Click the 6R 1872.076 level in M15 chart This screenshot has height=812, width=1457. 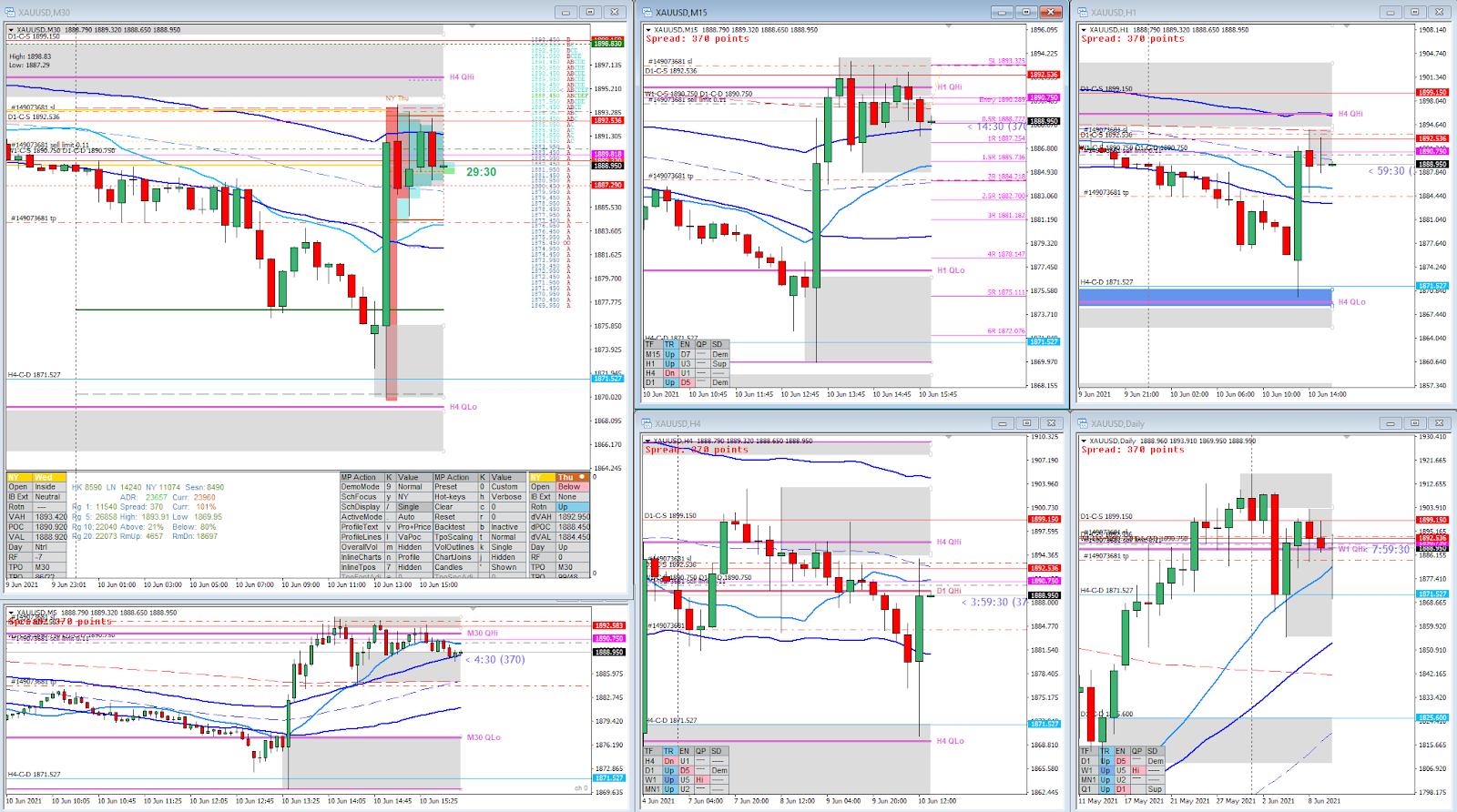click(x=1006, y=331)
